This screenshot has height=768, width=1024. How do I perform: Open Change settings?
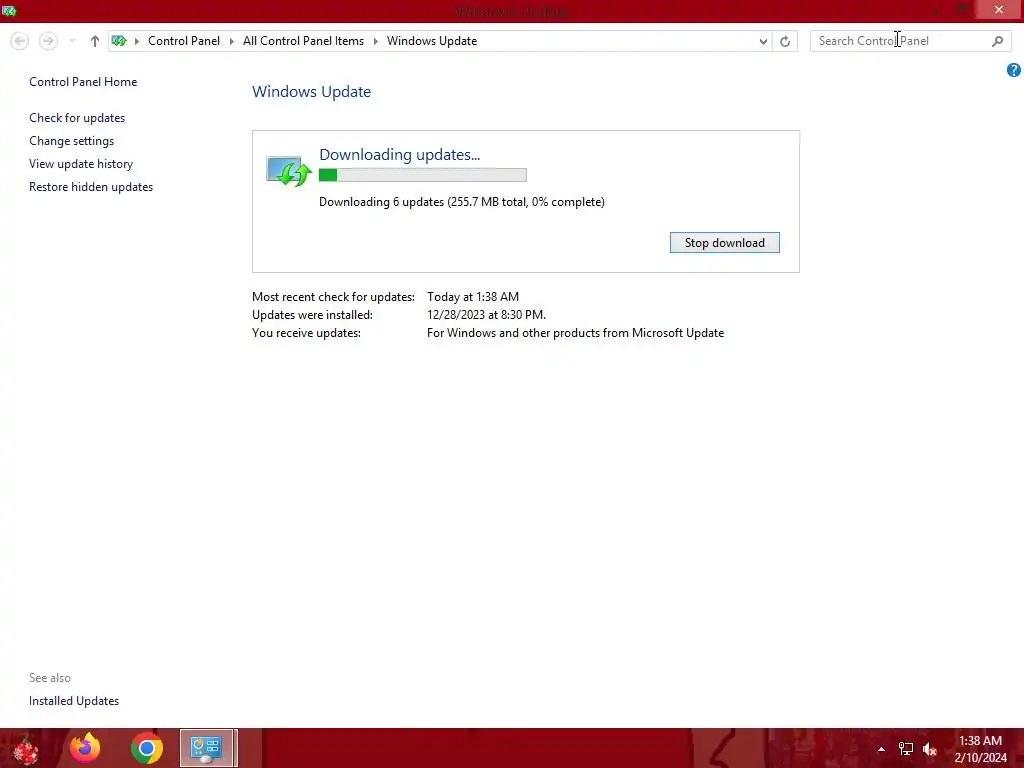(71, 140)
